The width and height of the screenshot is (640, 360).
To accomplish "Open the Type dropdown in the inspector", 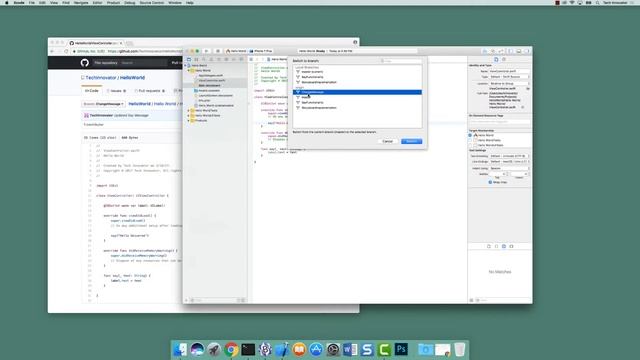I will [509, 77].
